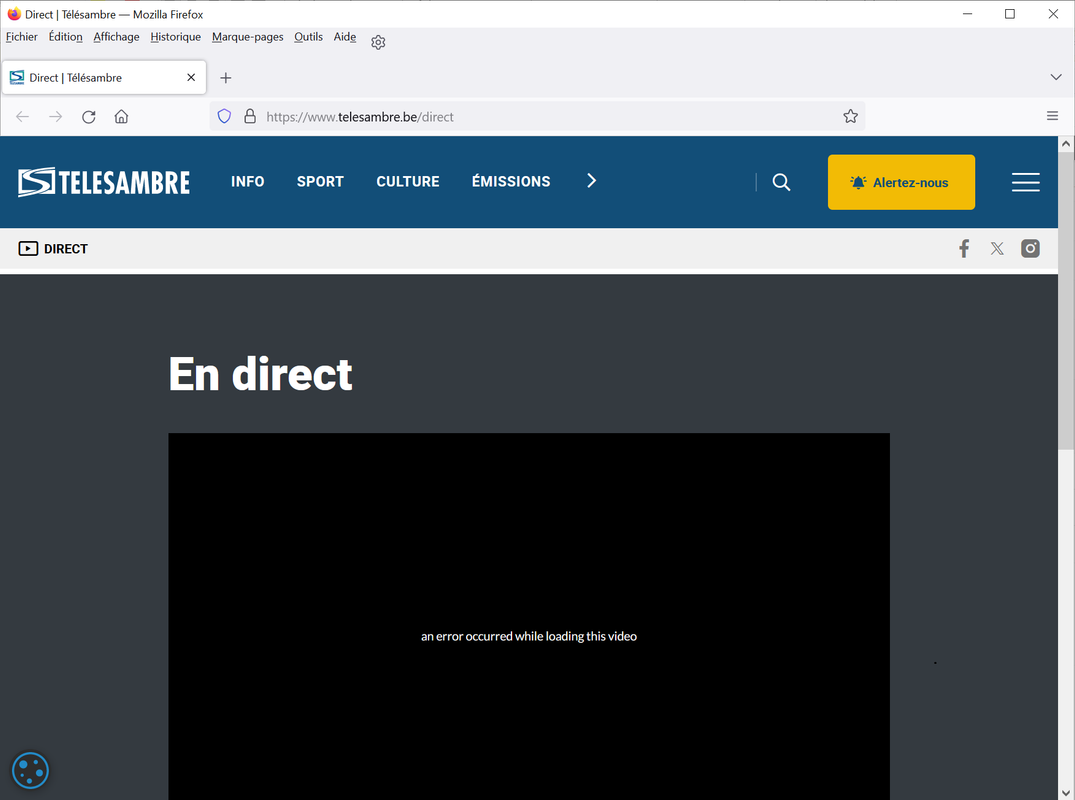
Task: Show site security padlock info
Action: [250, 117]
